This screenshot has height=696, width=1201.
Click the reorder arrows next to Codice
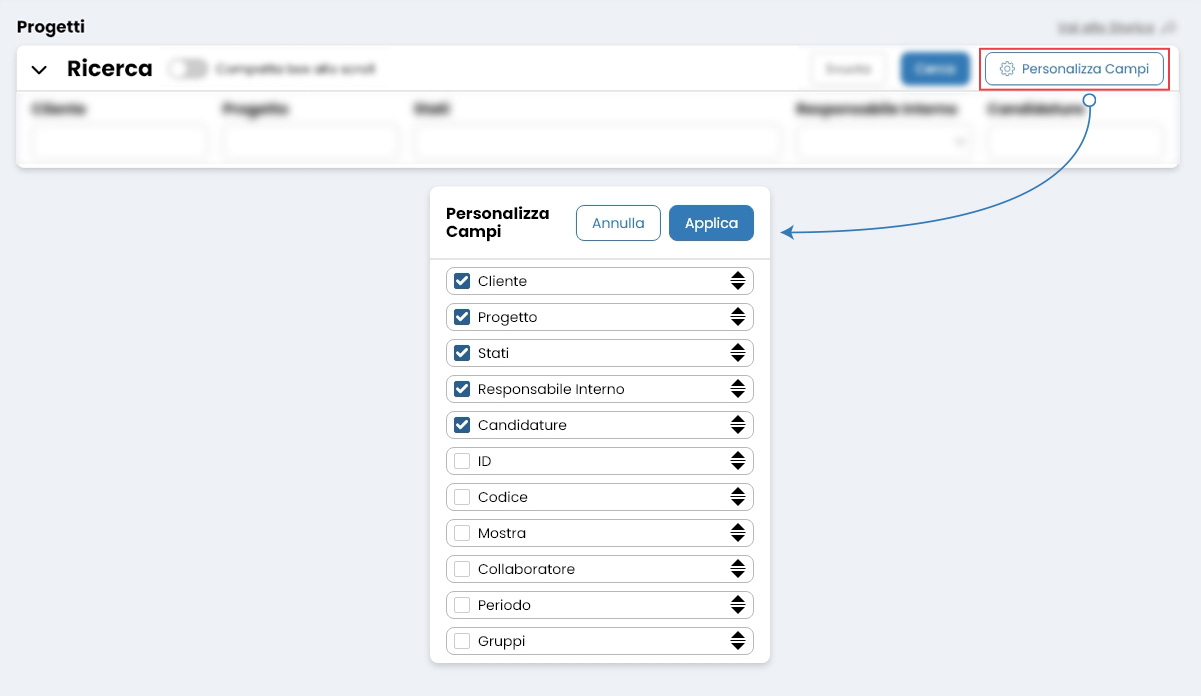738,497
